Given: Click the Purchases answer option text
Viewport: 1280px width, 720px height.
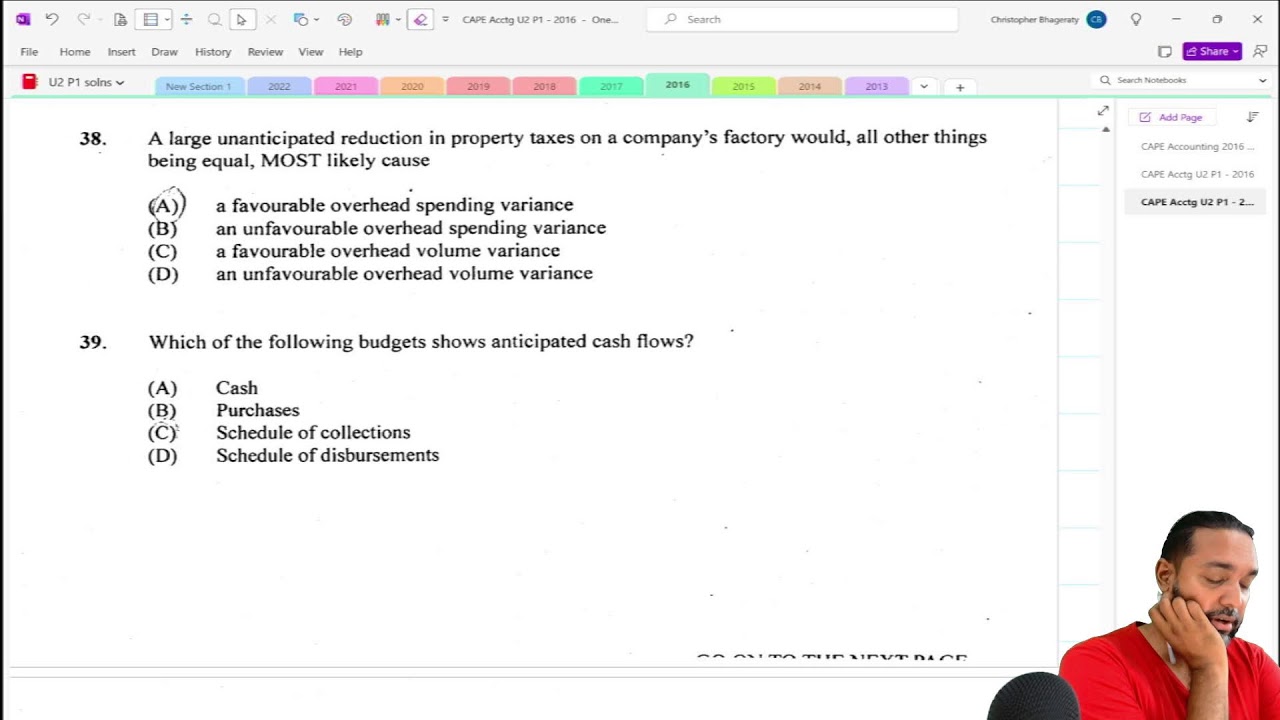Looking at the screenshot, I should 258,410.
